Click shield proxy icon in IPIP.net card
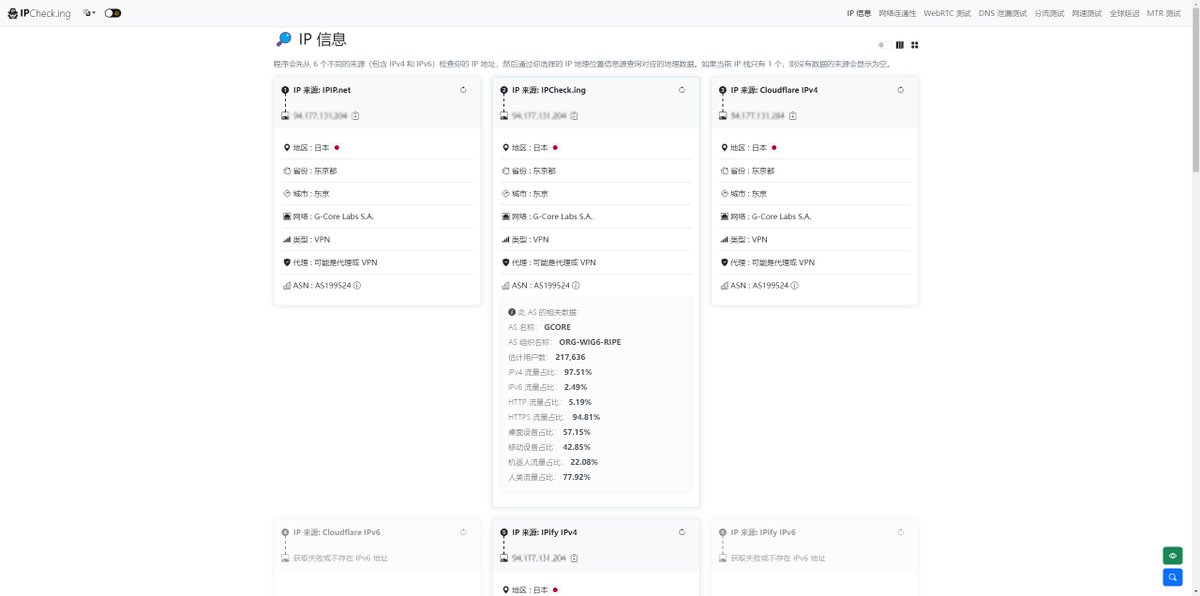Screen dimensions: 1200x596 coord(286,262)
